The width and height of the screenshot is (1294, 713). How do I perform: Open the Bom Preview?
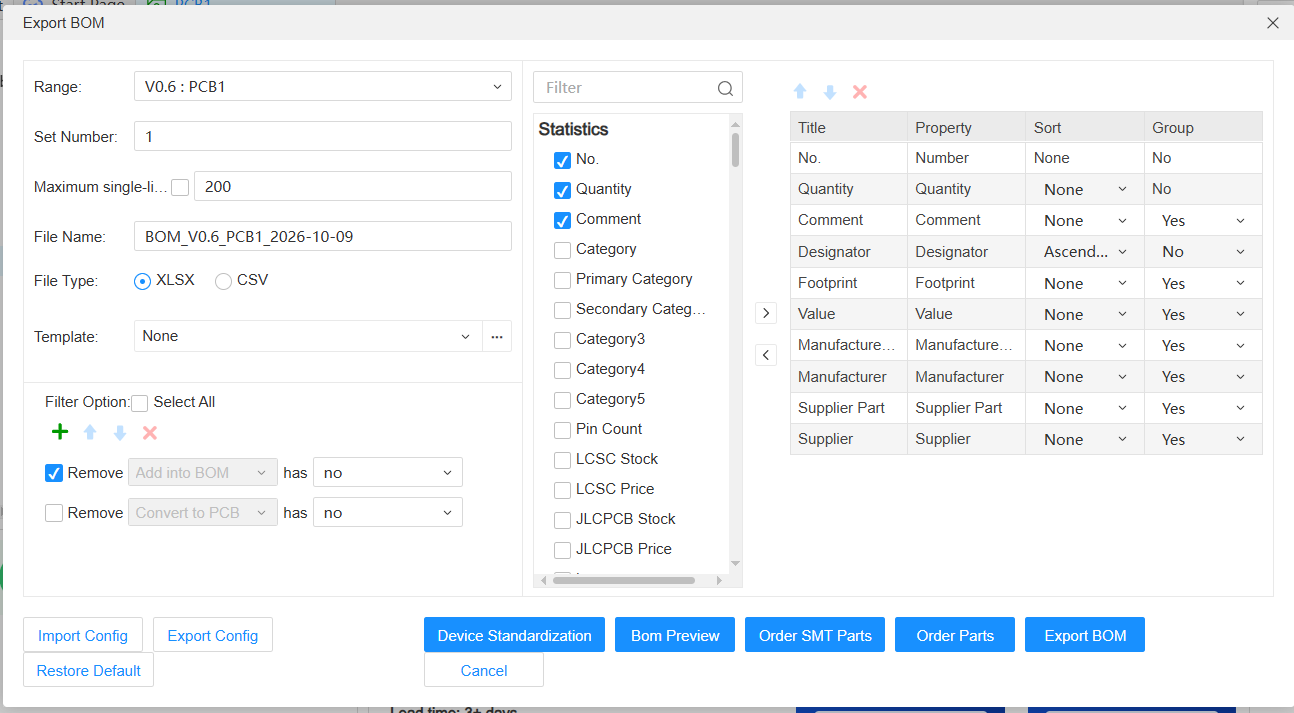[x=675, y=635]
